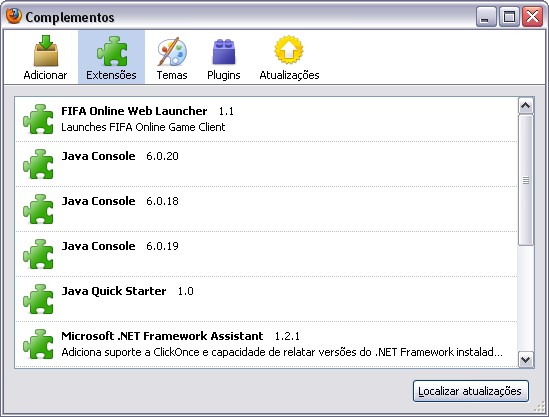Image resolution: width=549 pixels, height=417 pixels.
Task: Click the Firefox logo in the title bar
Action: tap(14, 16)
